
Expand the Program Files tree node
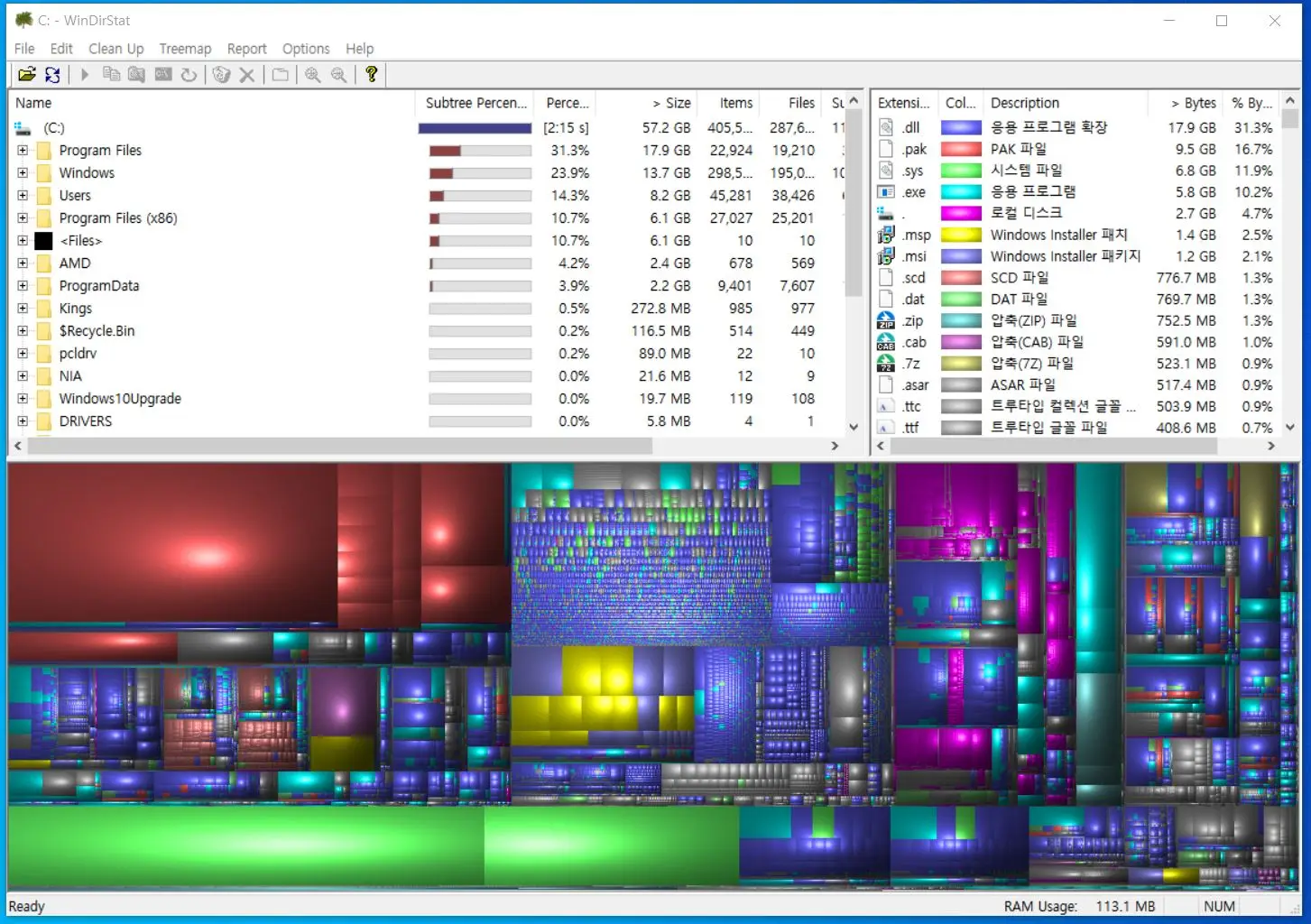click(x=23, y=151)
